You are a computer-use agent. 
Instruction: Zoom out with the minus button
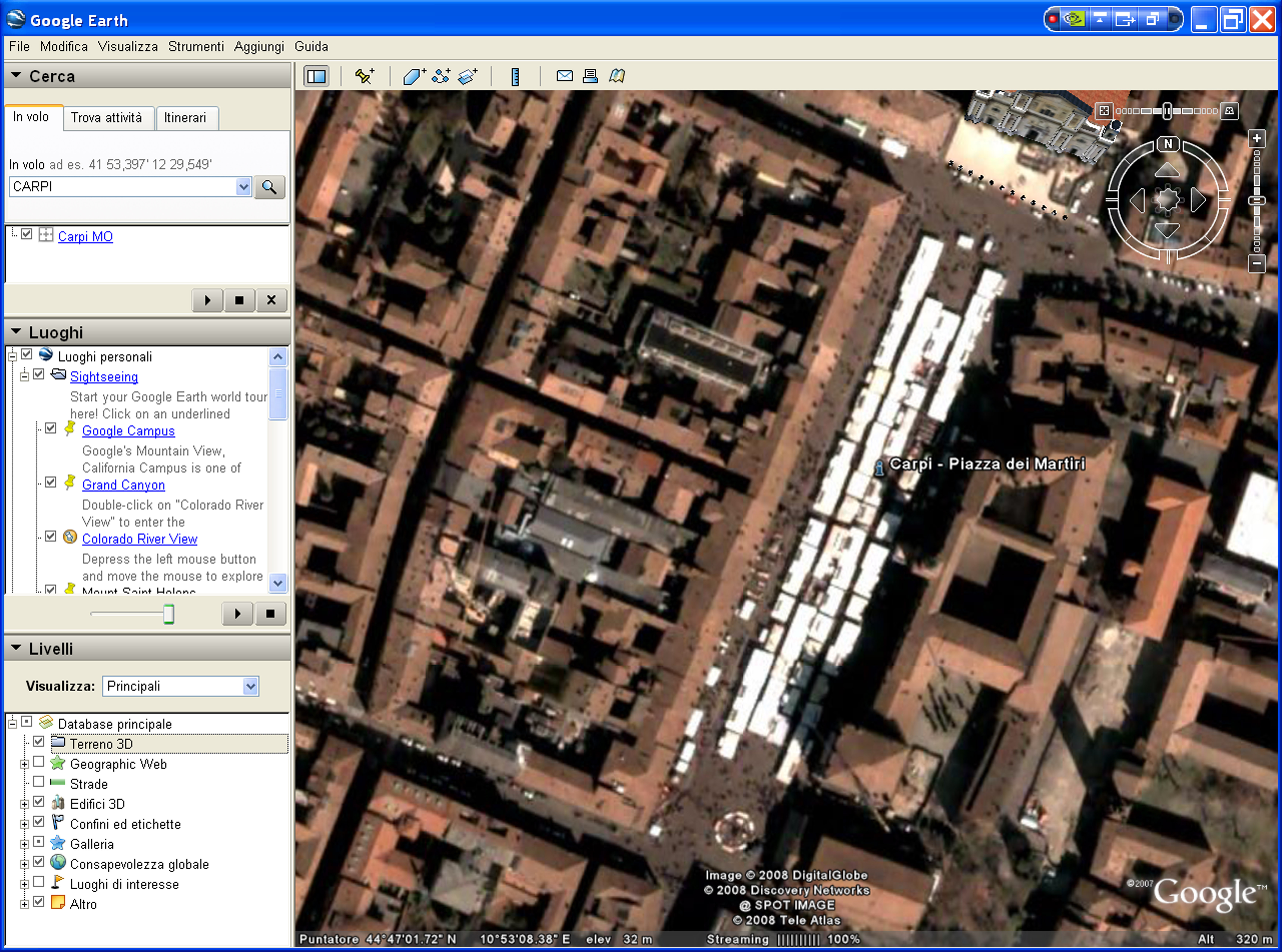pyautogui.click(x=1257, y=264)
